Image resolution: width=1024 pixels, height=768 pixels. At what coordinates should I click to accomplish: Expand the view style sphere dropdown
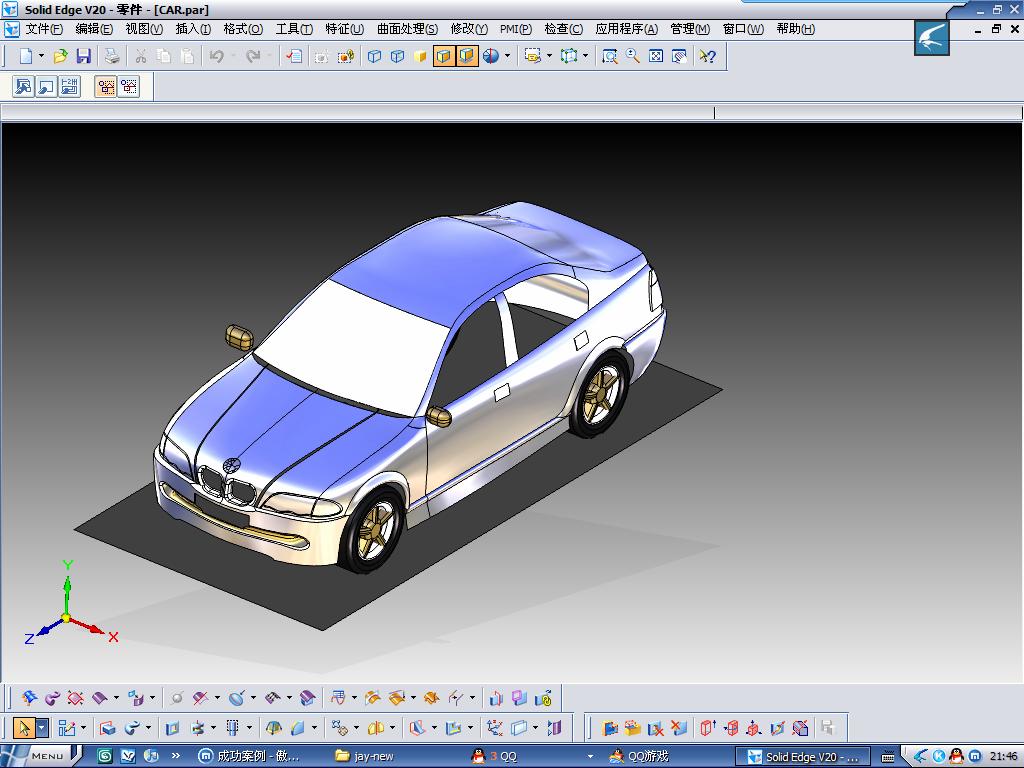point(507,57)
